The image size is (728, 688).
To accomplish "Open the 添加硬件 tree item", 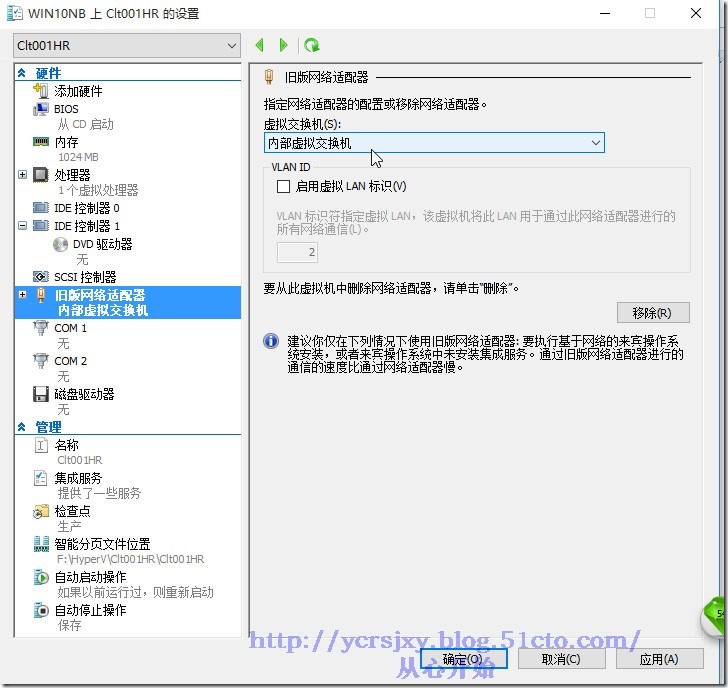I will (78, 91).
